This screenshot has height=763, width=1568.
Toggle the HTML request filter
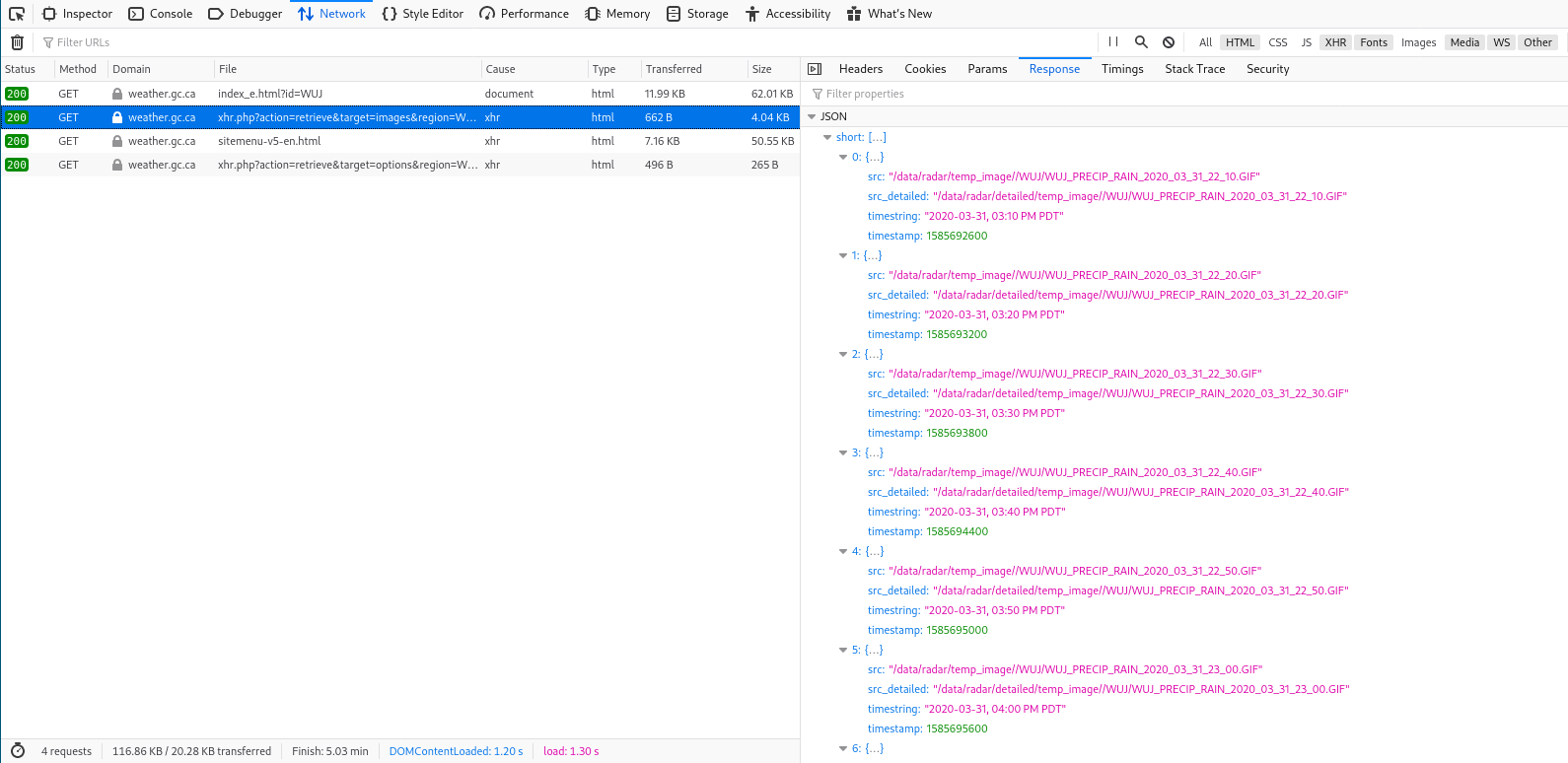pyautogui.click(x=1240, y=42)
